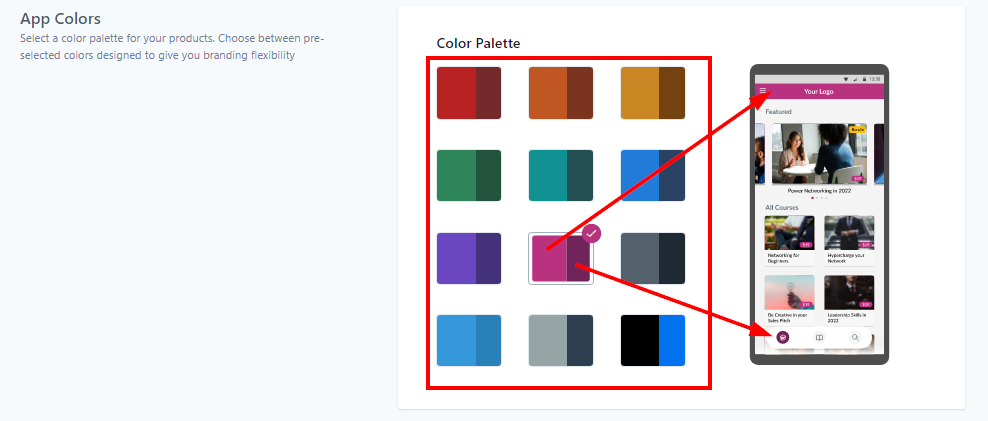
Task: Select the green color palette
Action: pos(469,175)
